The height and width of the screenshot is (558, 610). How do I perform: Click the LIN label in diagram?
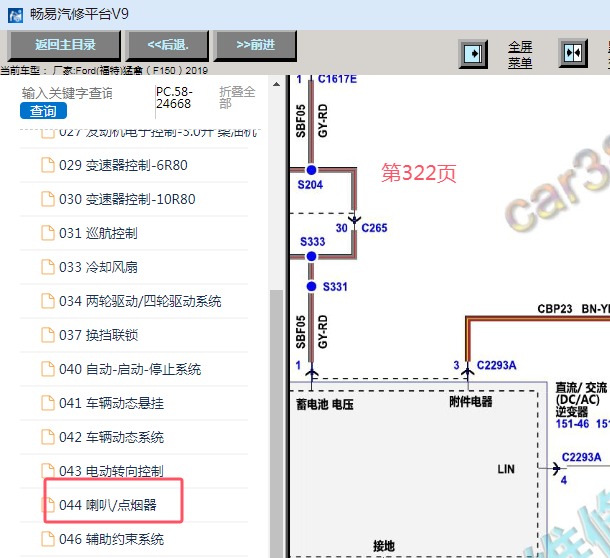[x=506, y=469]
